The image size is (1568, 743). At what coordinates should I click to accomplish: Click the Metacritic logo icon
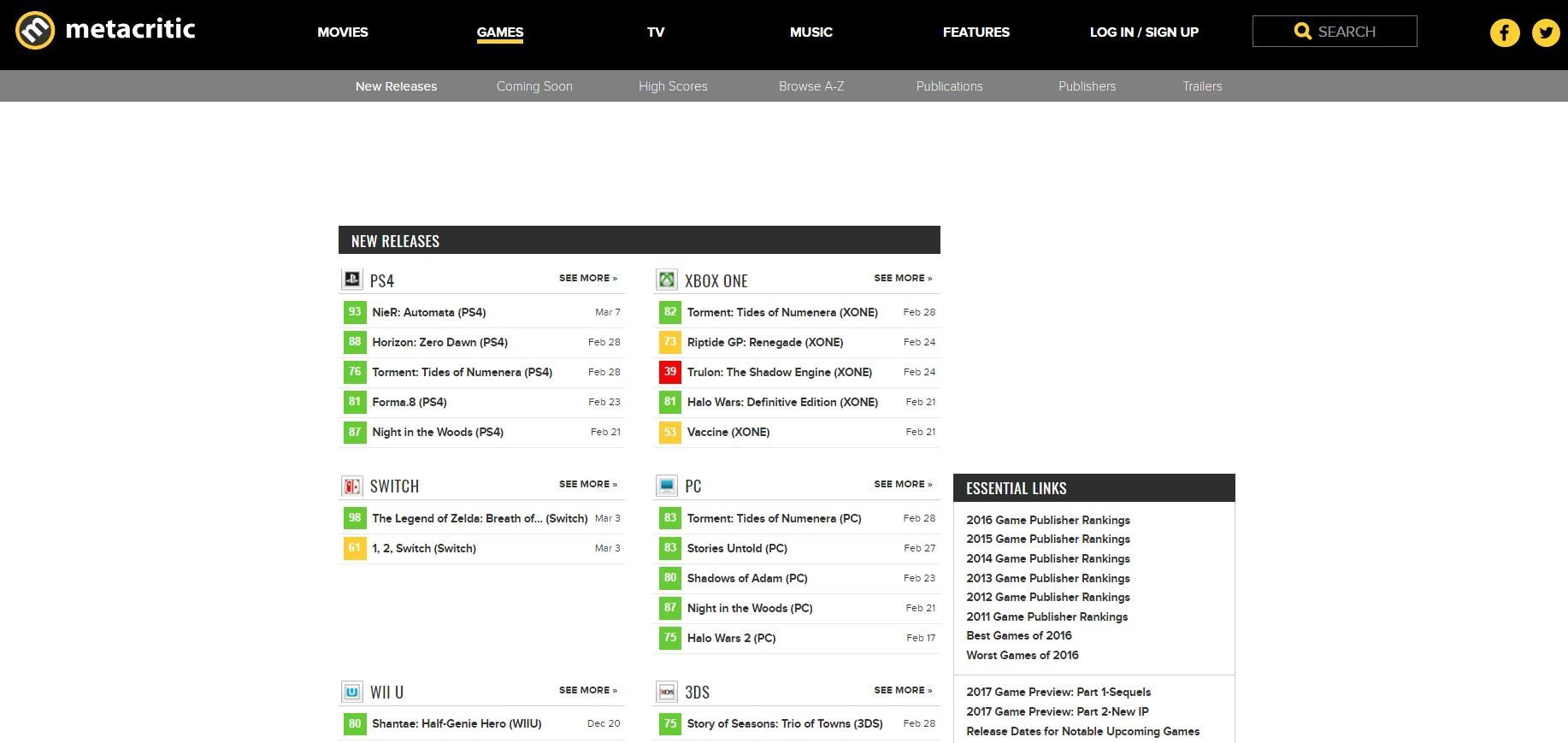(35, 31)
